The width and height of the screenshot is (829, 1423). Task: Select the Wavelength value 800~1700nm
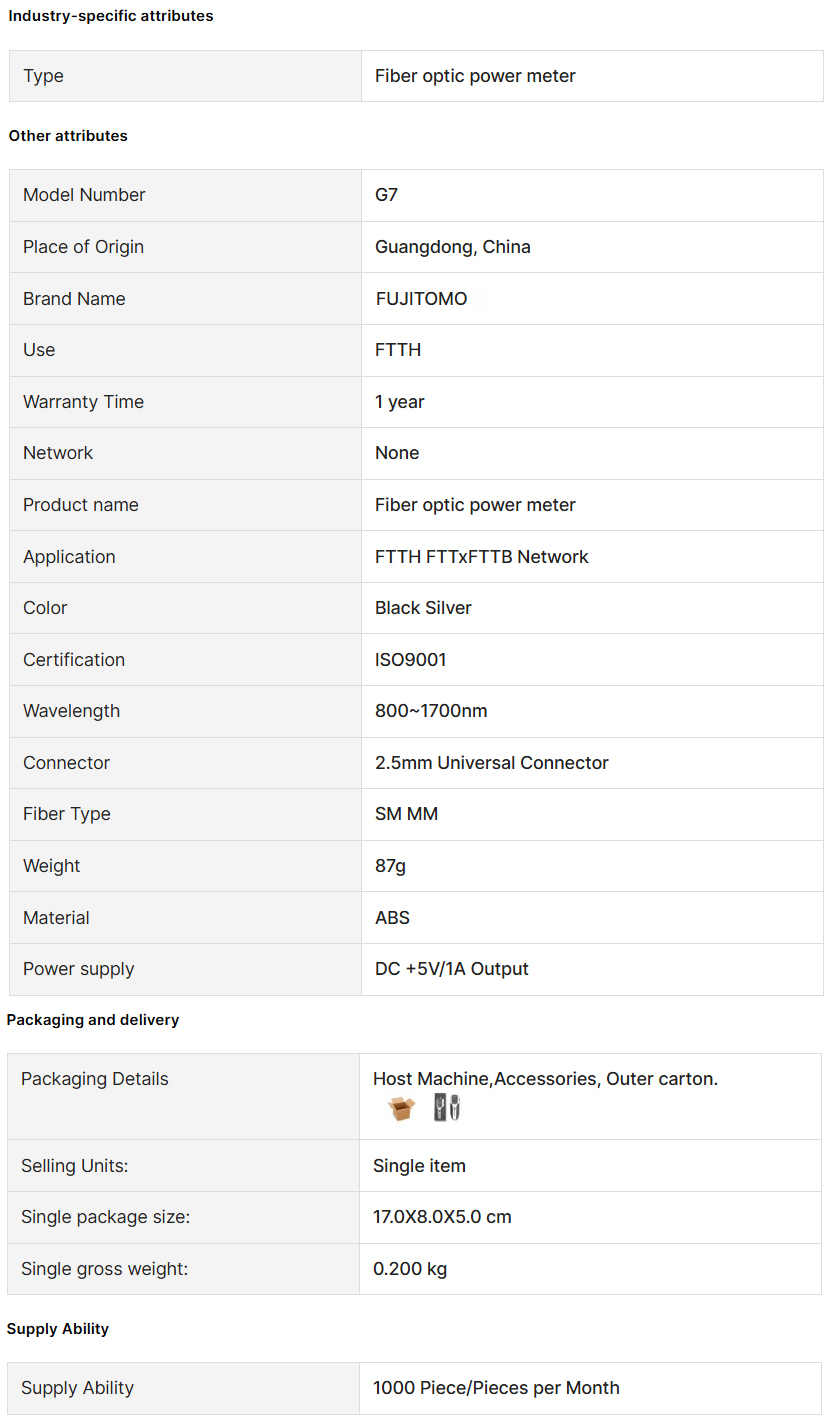(431, 711)
